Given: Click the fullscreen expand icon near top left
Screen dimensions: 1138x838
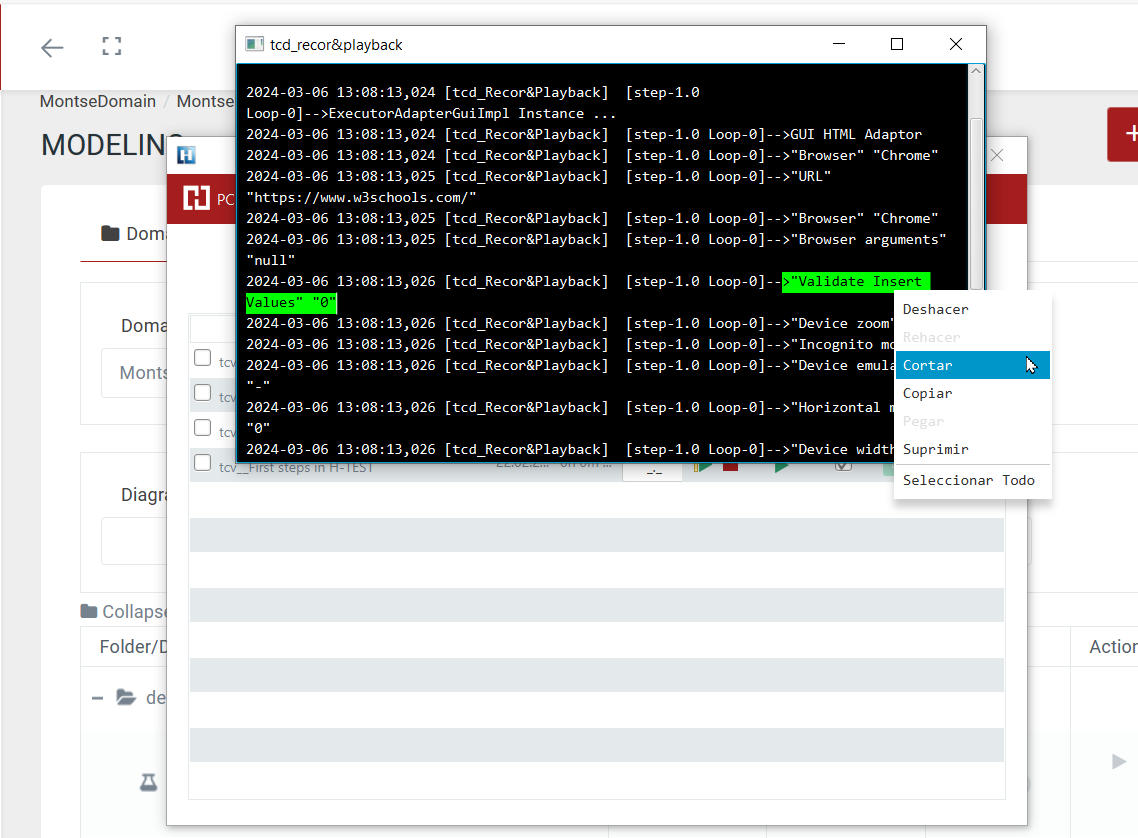Looking at the screenshot, I should (x=111, y=46).
